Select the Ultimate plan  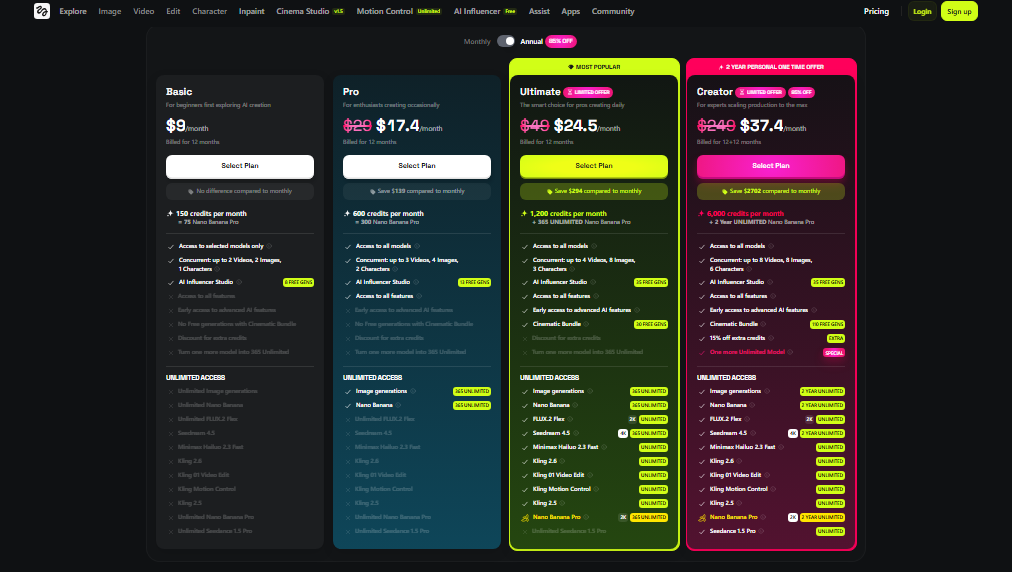pos(594,166)
